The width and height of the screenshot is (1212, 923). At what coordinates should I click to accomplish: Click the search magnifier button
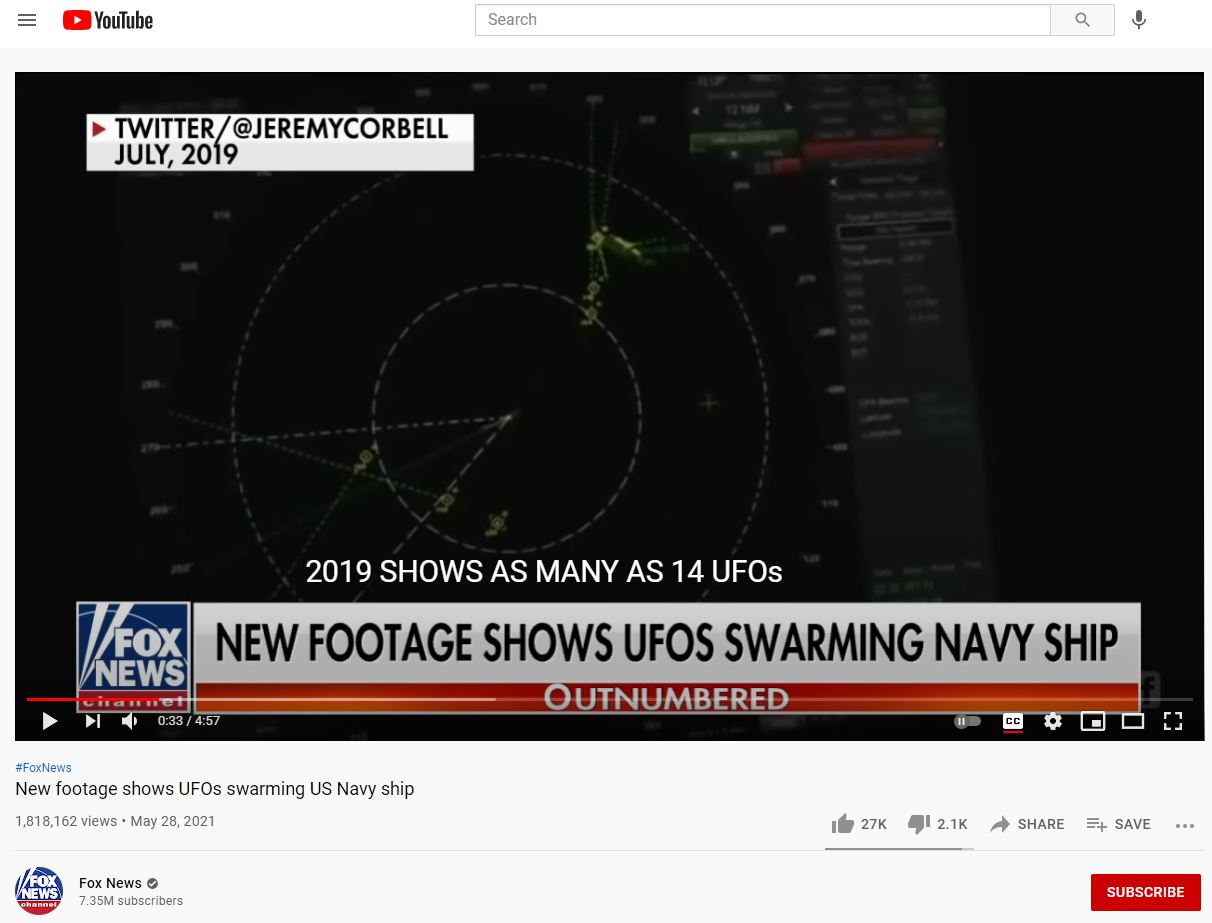(x=1082, y=20)
